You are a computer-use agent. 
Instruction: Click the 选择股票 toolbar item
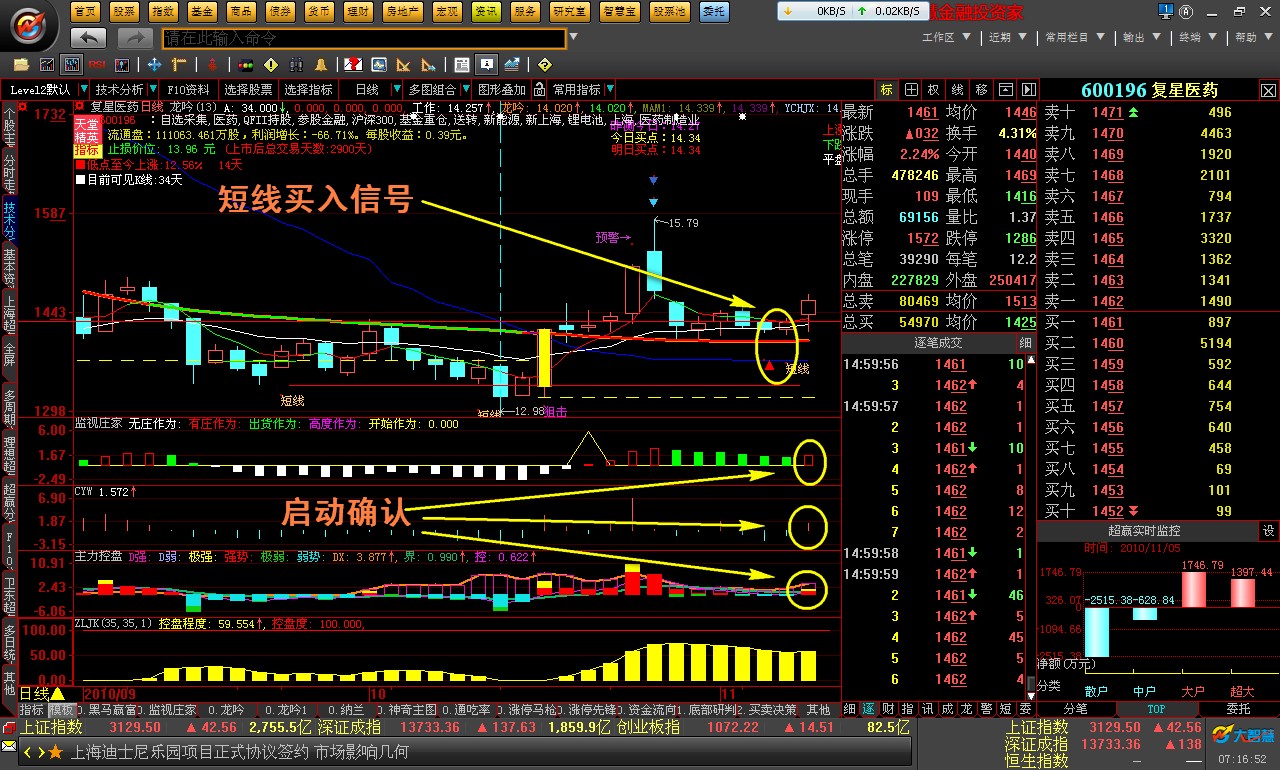tap(247, 90)
